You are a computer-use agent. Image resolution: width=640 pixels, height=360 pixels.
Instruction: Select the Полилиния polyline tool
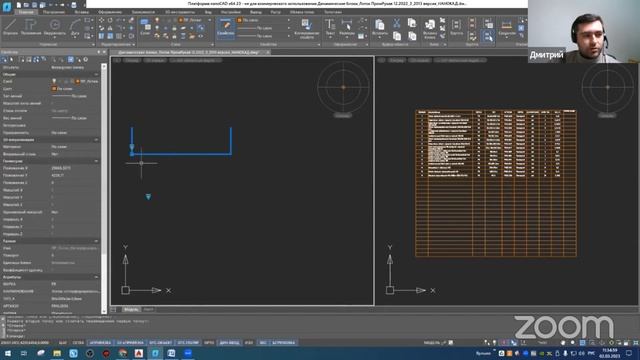pos(31,27)
